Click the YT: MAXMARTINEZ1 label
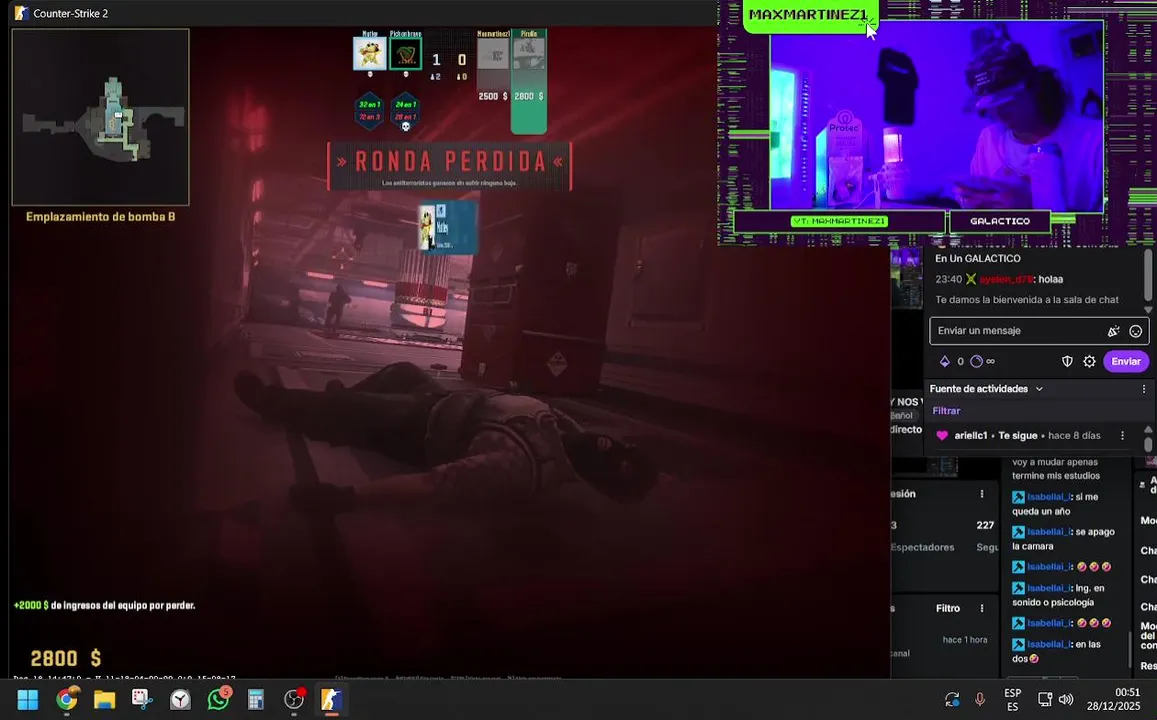The image size is (1157, 720). [839, 221]
